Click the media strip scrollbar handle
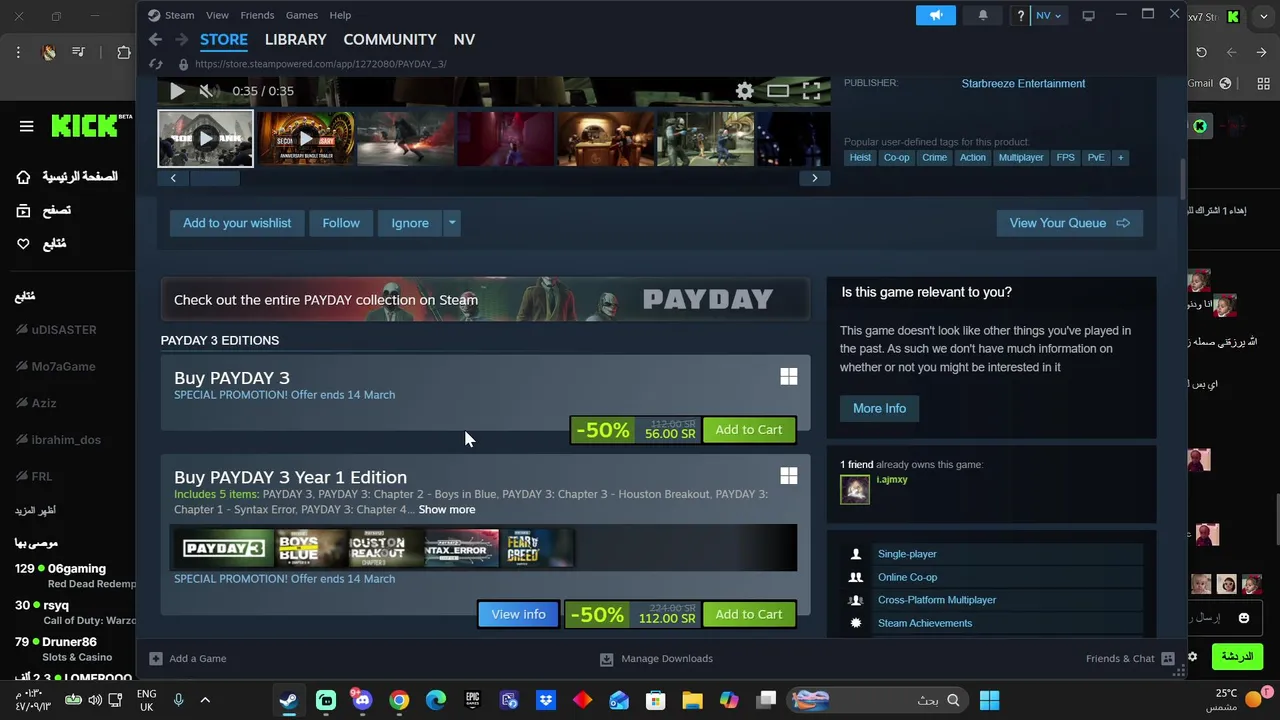 [x=215, y=178]
